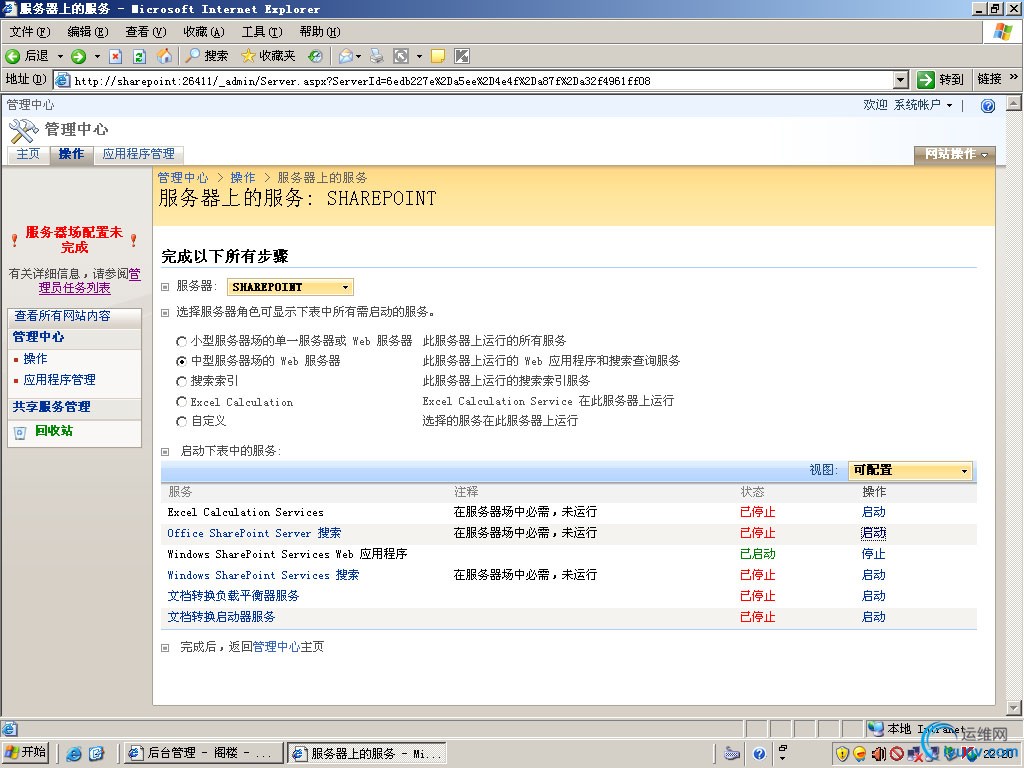Click the Go (转到) green arrow button

pyautogui.click(x=940, y=80)
